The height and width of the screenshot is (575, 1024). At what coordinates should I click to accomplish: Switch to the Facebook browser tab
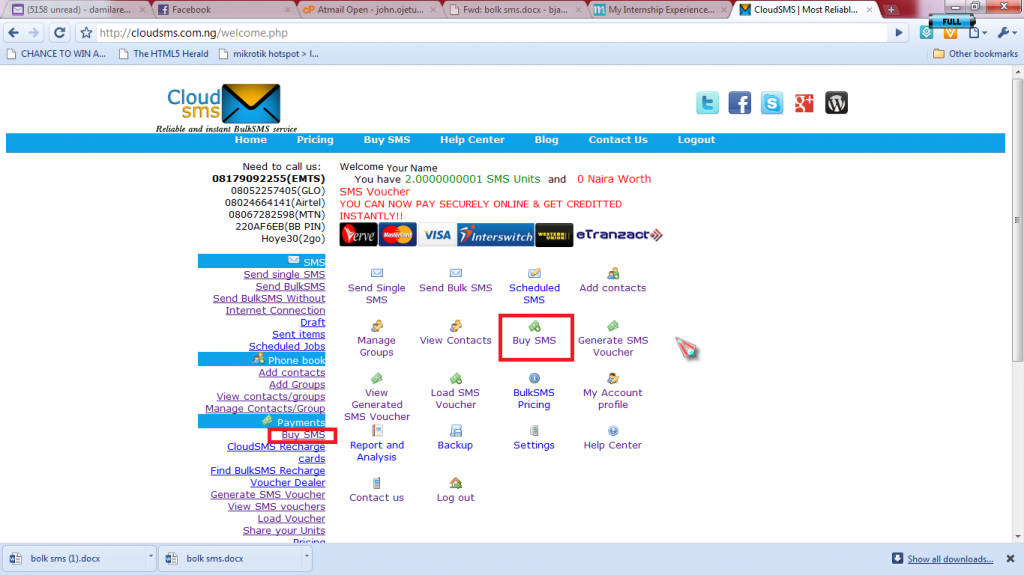click(x=224, y=10)
